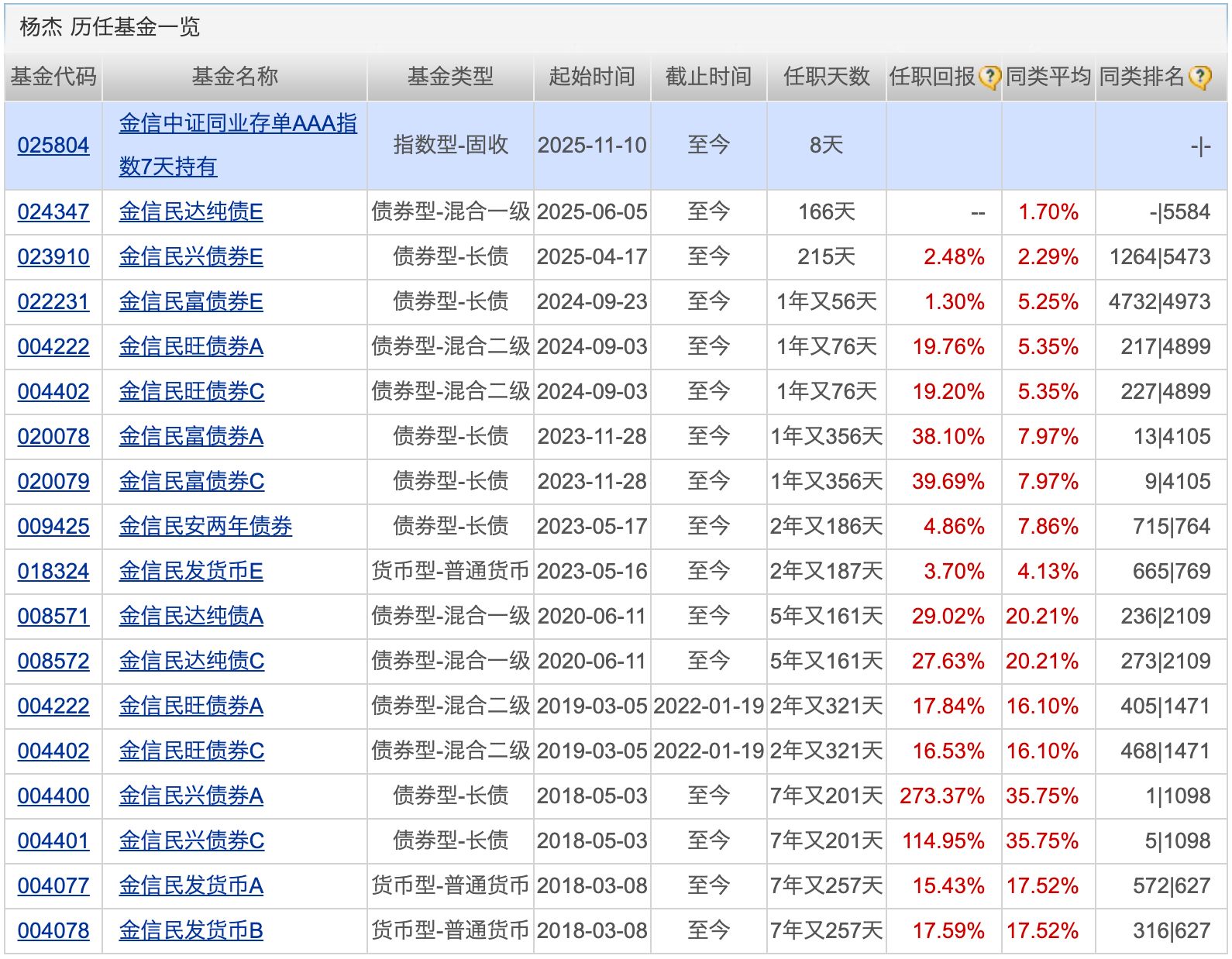
Task: Open fund code 004077
Action: [x=53, y=886]
